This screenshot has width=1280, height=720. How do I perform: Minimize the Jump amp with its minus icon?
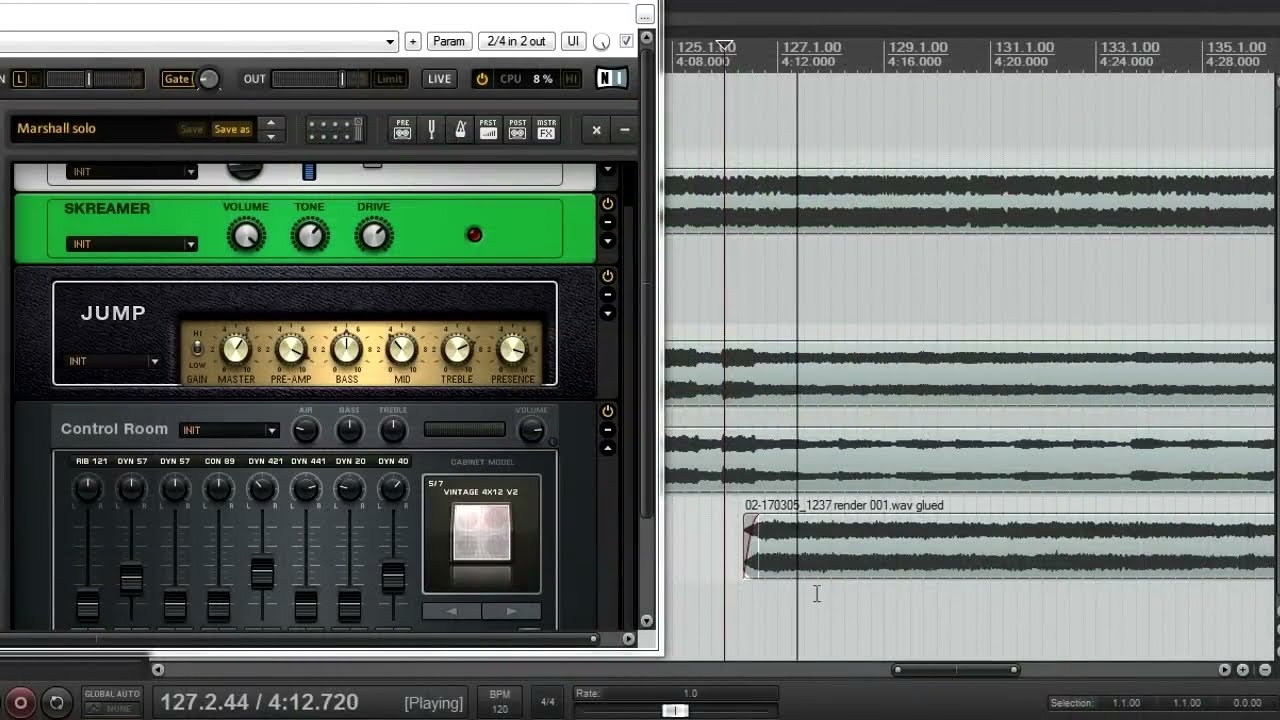coord(607,294)
